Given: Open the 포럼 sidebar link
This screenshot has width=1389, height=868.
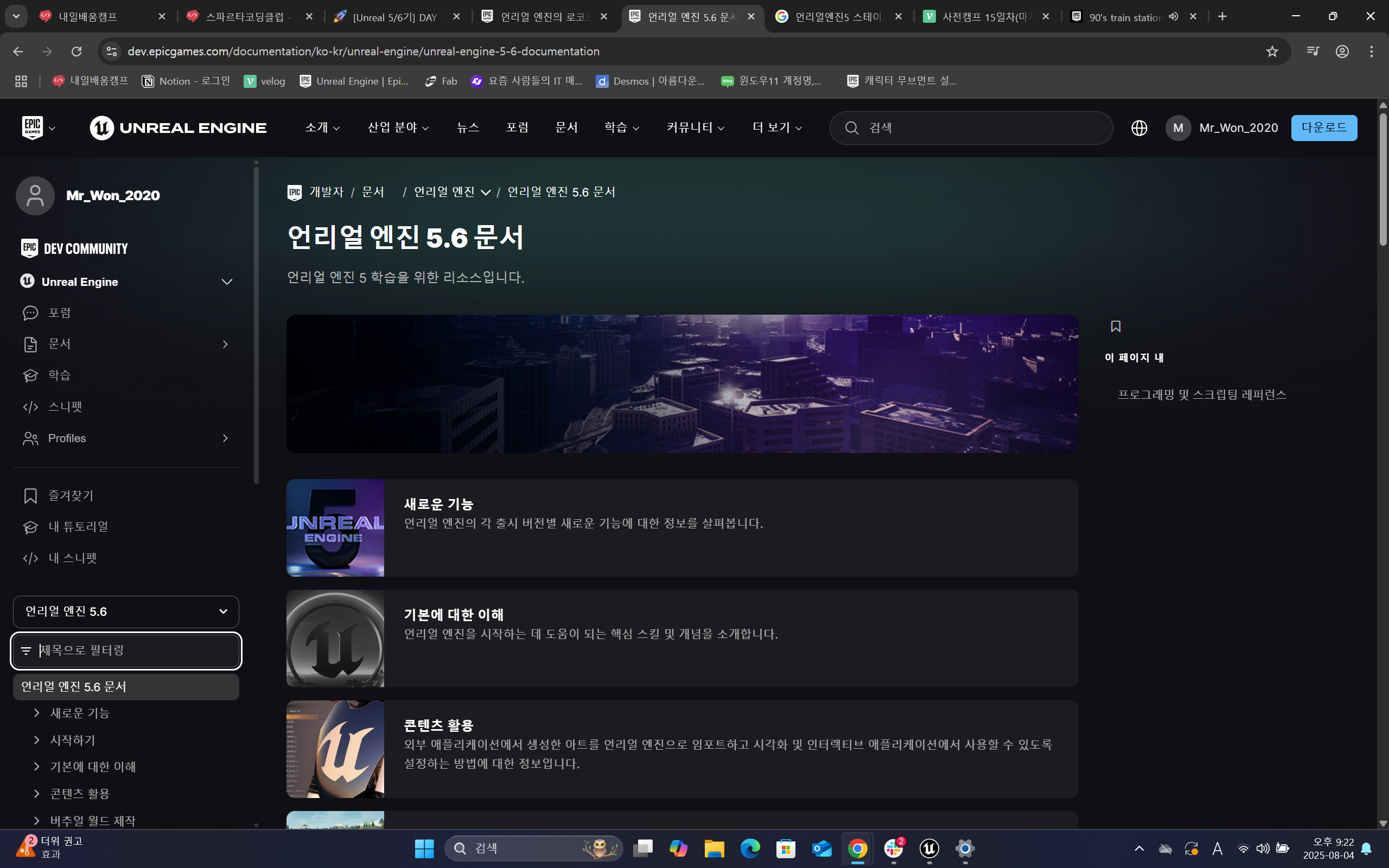Looking at the screenshot, I should tap(59, 313).
